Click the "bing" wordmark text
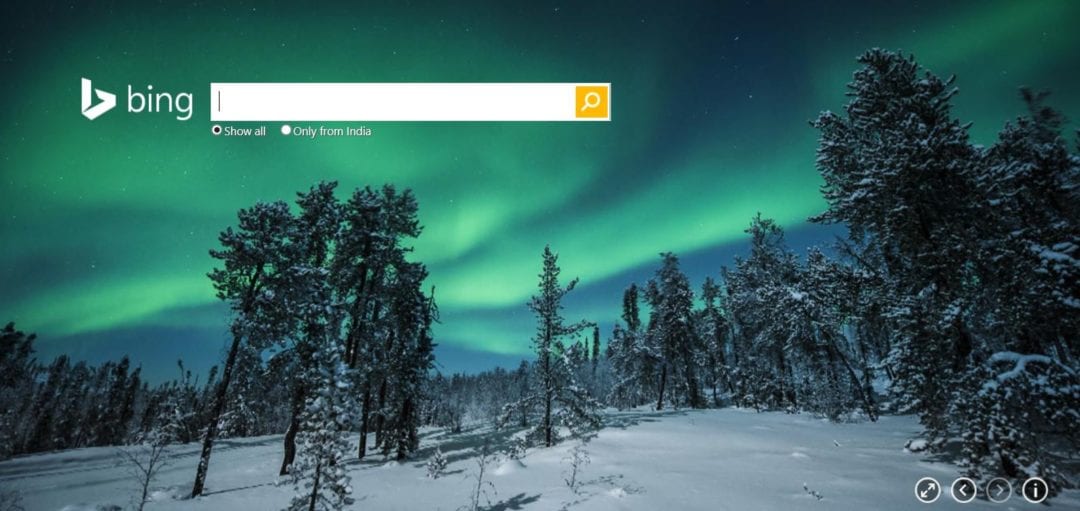Screen dimensions: 1080x511 click(x=160, y=102)
